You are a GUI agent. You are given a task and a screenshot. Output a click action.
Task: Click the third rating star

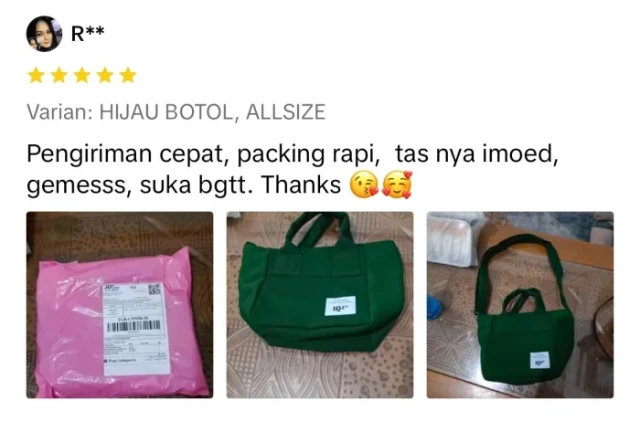pyautogui.click(x=82, y=76)
